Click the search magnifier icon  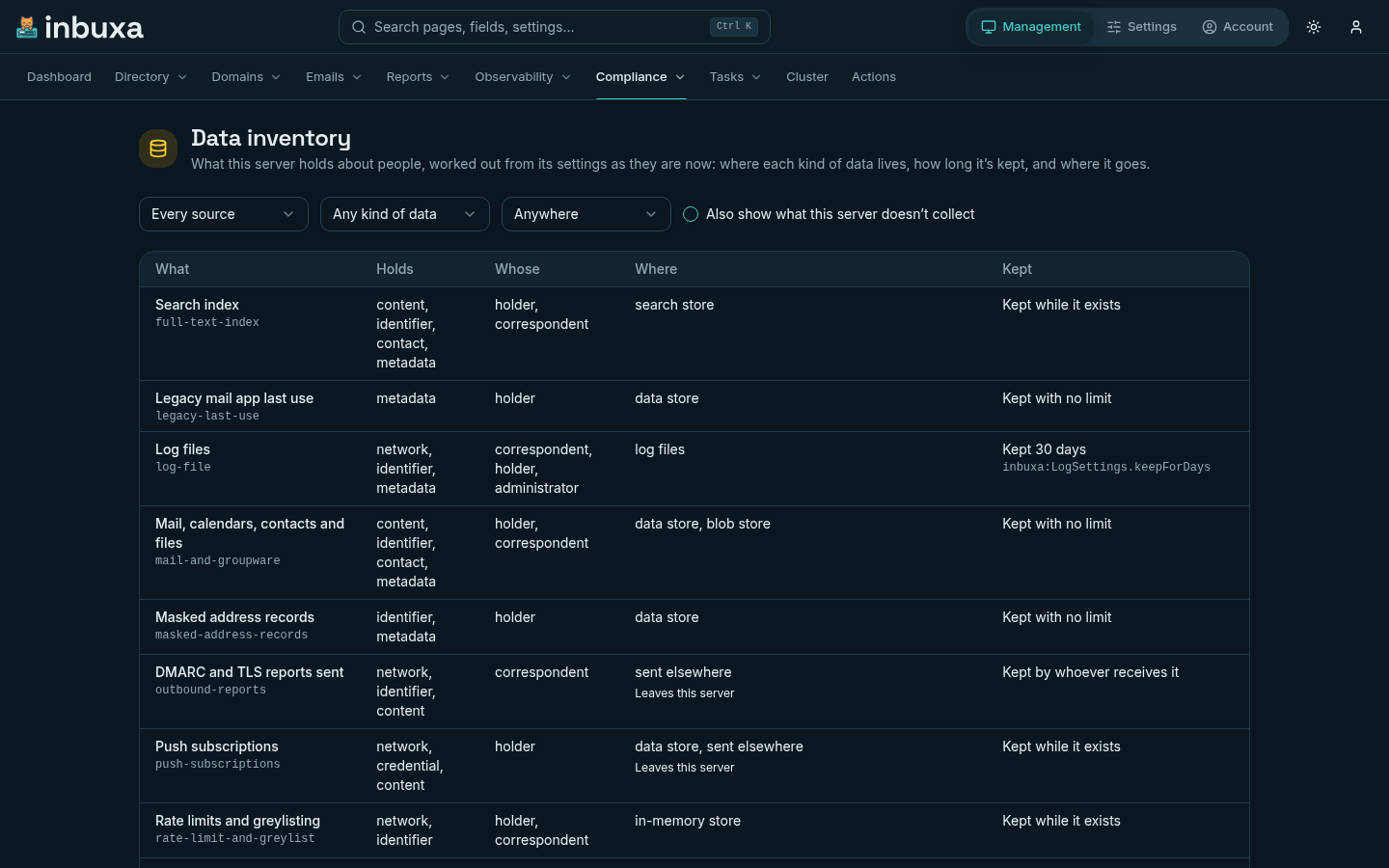point(359,27)
